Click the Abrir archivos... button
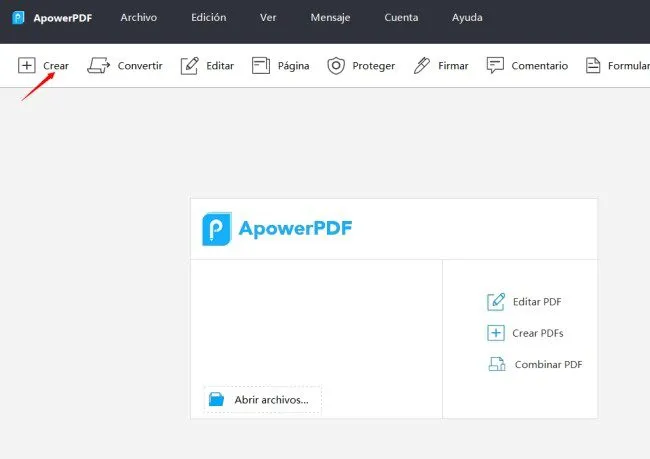Image resolution: width=650 pixels, height=459 pixels. [262, 400]
